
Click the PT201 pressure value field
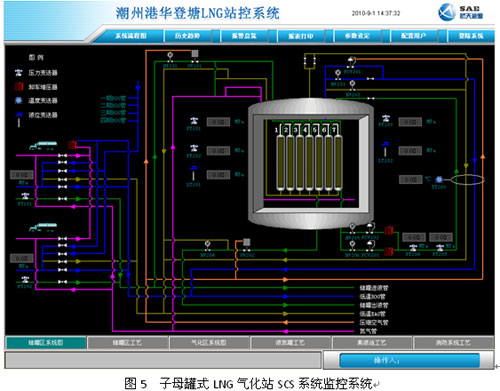tap(218, 122)
